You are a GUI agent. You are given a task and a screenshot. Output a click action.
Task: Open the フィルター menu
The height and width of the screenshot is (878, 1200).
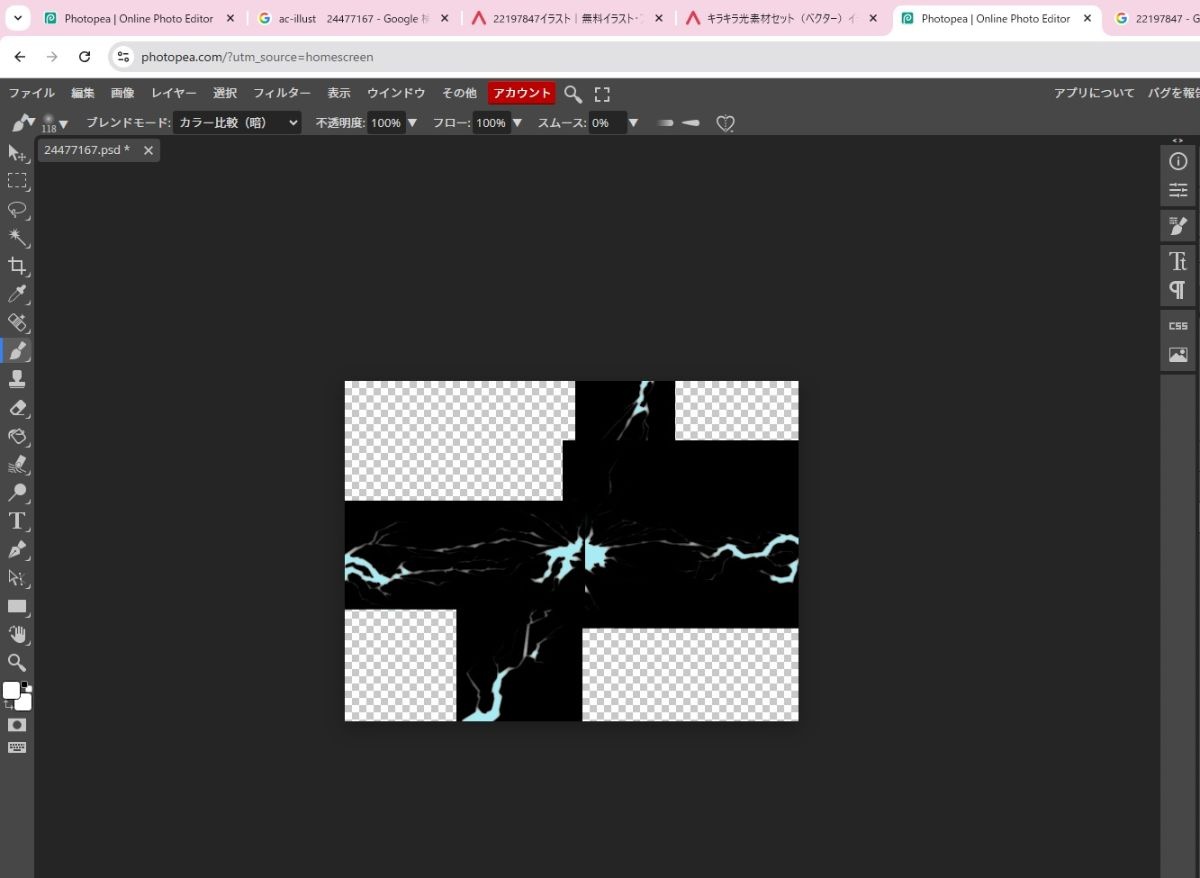point(281,93)
